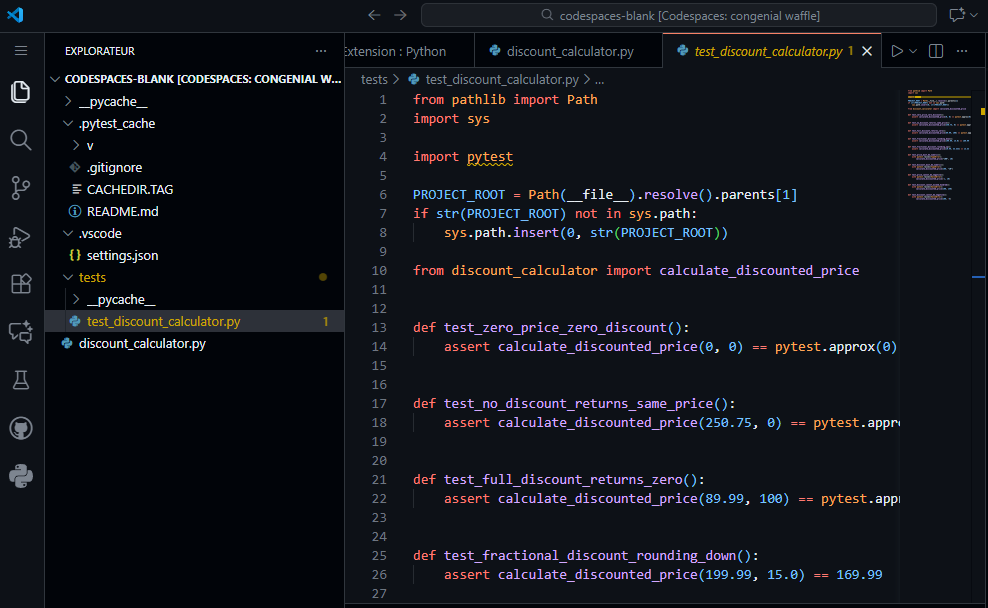Image resolution: width=988 pixels, height=608 pixels.
Task: Open the GitHub view in the activity bar
Action: 20,428
